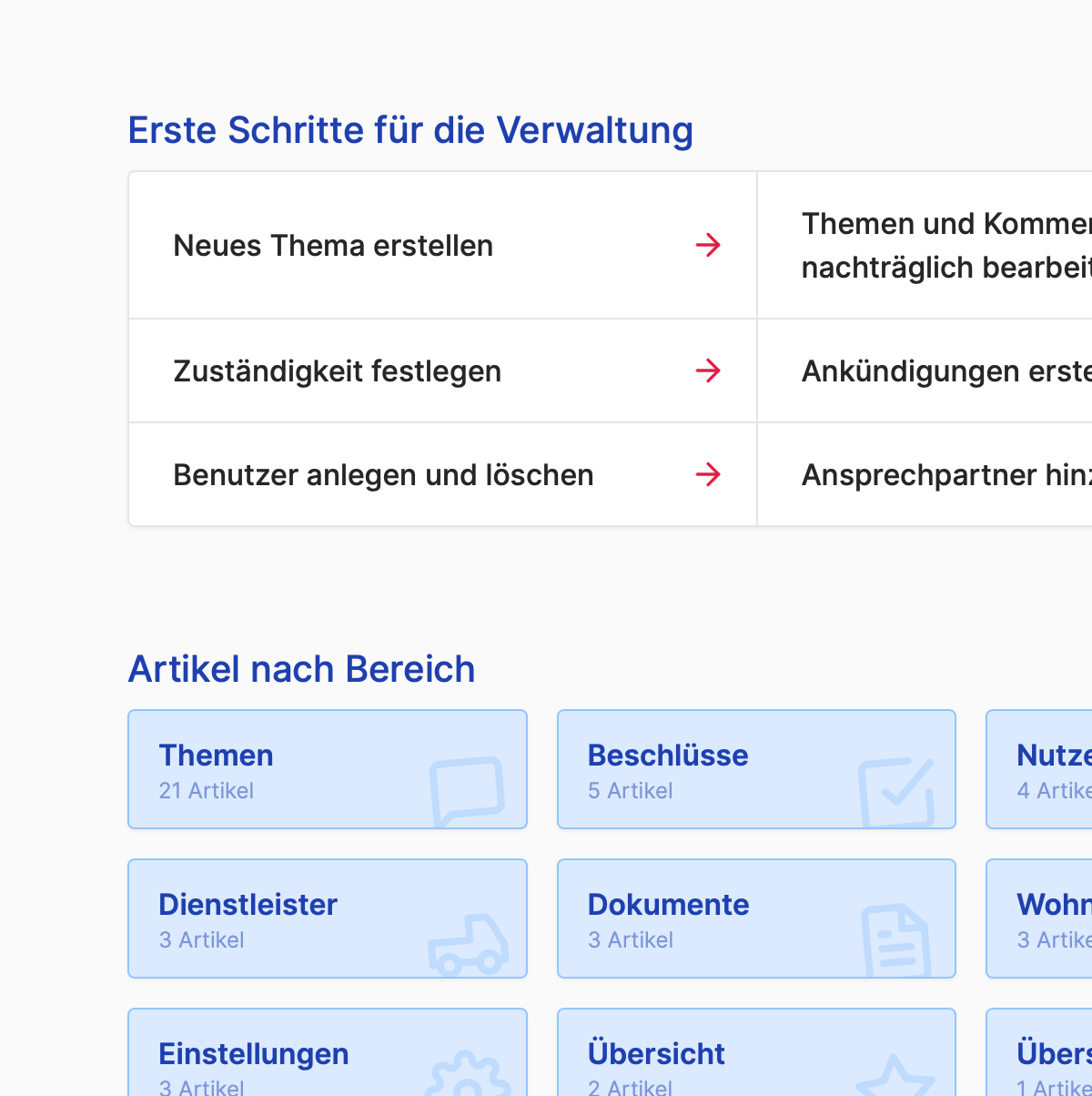Open the Benutzer anlegen und löschen article
The height and width of the screenshot is (1096, 1092).
[x=383, y=475]
